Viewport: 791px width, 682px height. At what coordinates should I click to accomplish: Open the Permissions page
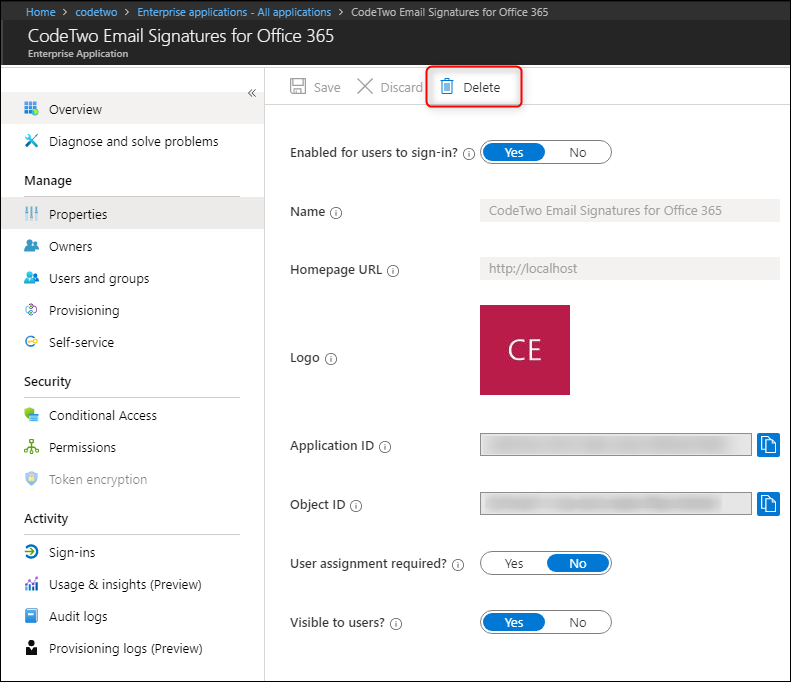133,446
